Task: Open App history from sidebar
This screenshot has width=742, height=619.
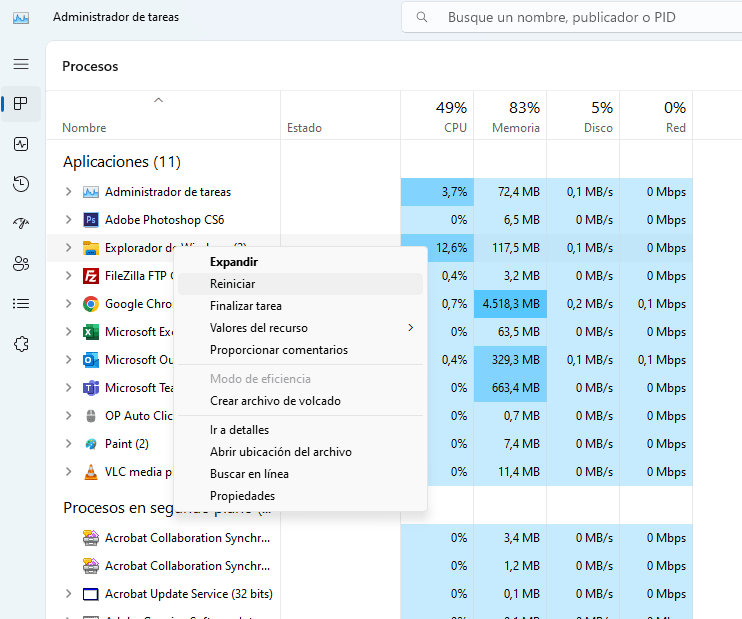Action: tap(21, 184)
